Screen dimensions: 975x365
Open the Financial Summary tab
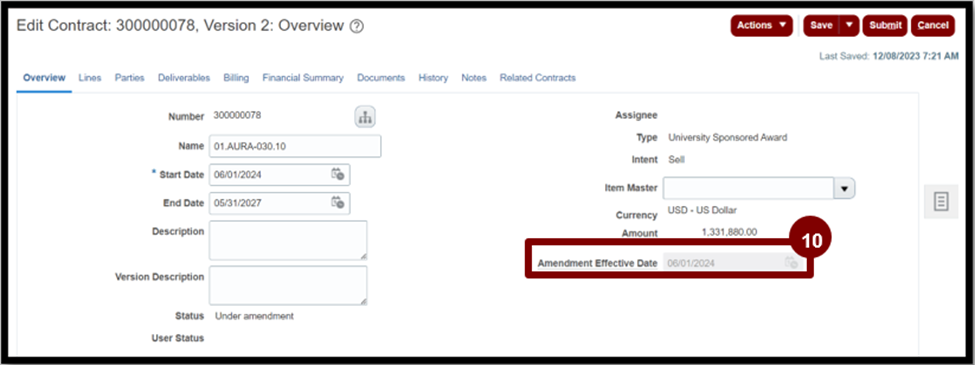click(x=303, y=78)
